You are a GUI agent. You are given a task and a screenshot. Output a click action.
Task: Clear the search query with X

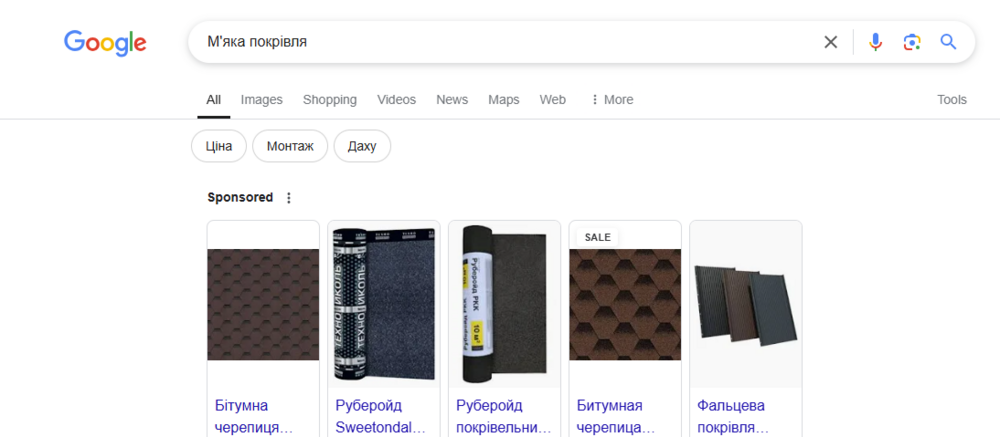[x=830, y=42]
